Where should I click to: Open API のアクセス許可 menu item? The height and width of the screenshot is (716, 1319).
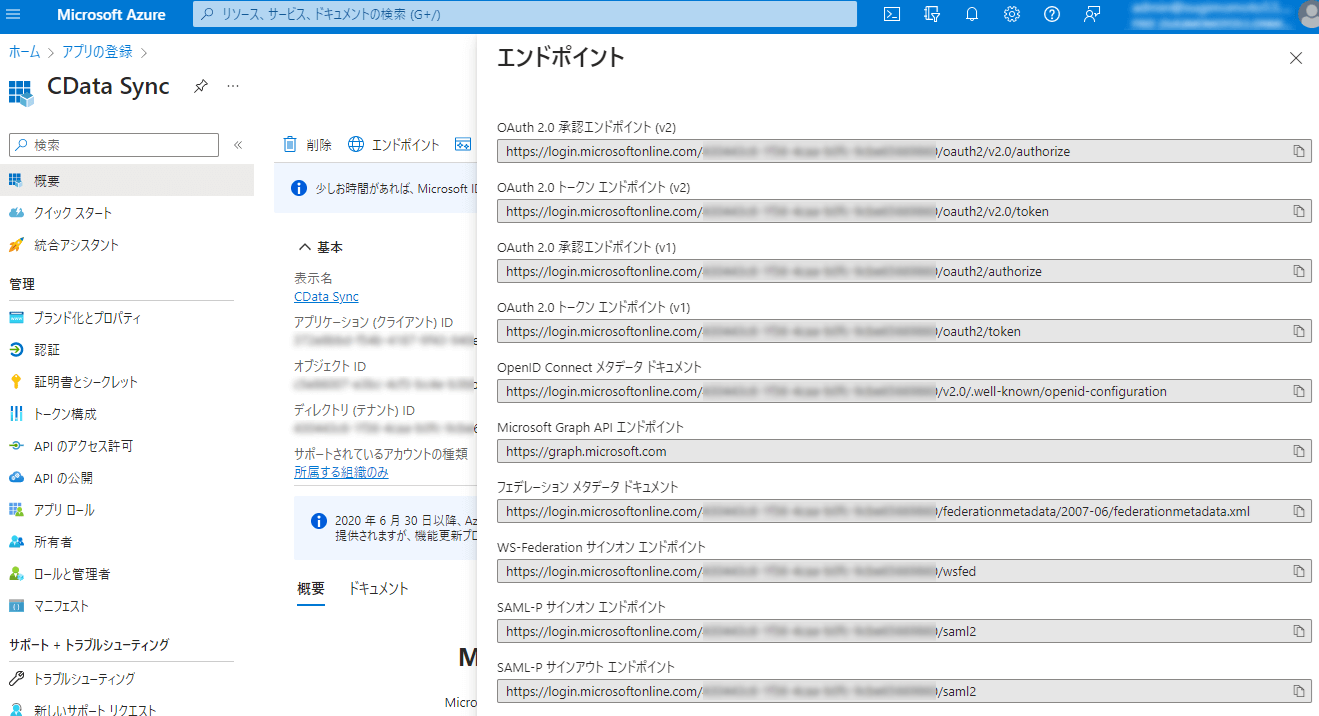(x=83, y=446)
